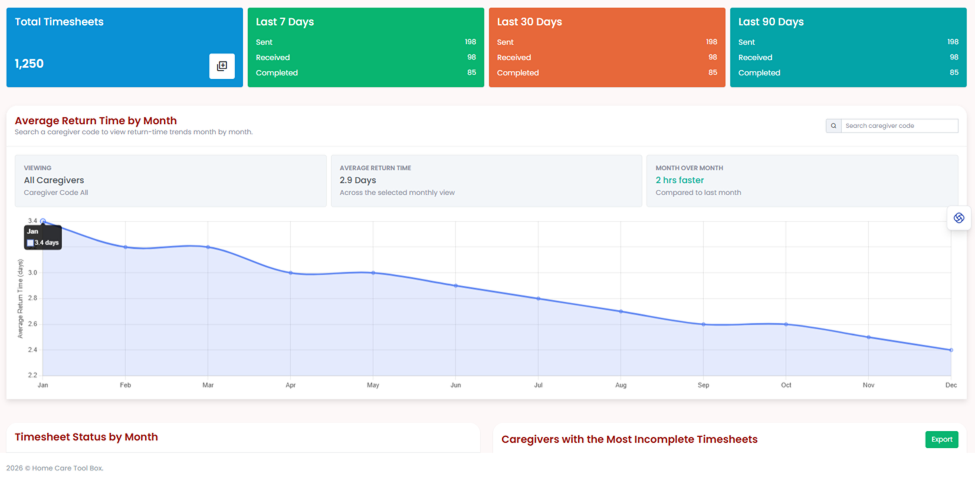The height and width of the screenshot is (477, 975).
Task: Click the Timesheet Status by Month heading
Action: point(86,437)
